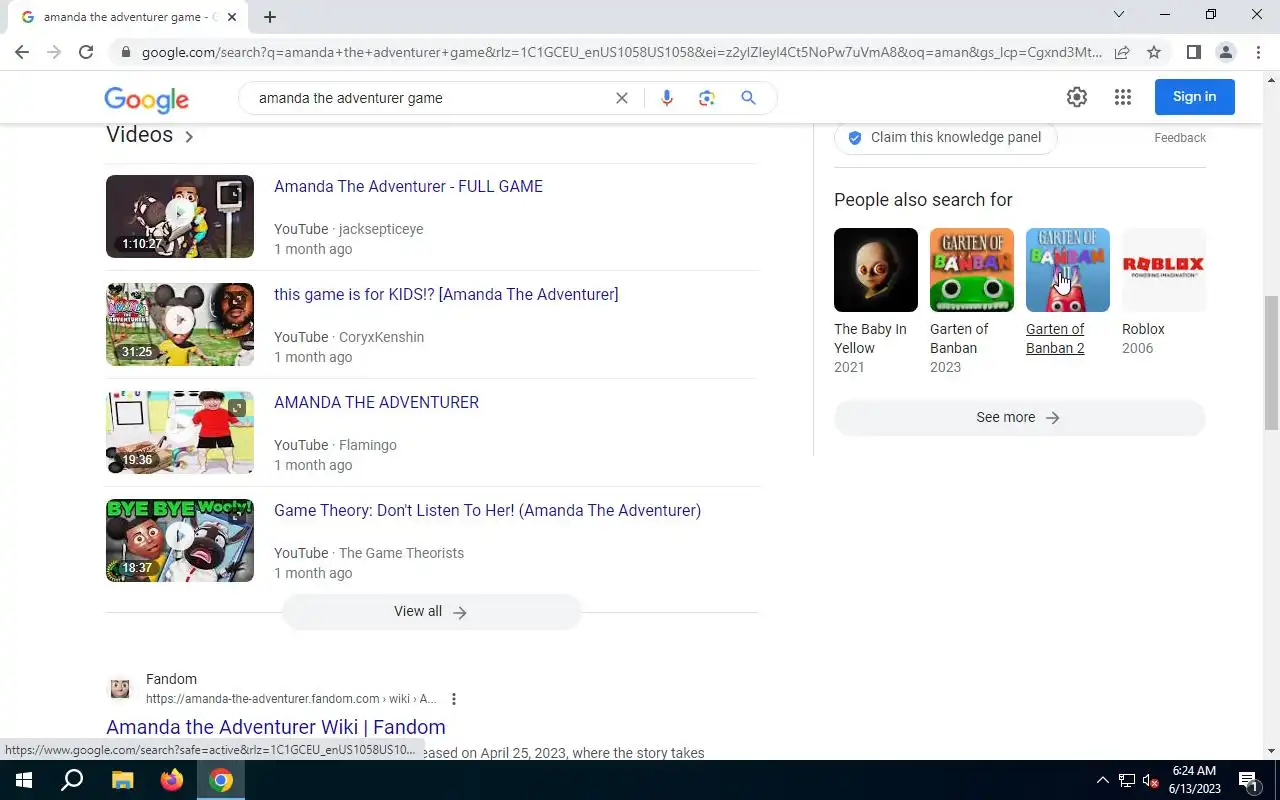This screenshot has width=1280, height=800.
Task: Click the Sign in button
Action: pos(1195,97)
